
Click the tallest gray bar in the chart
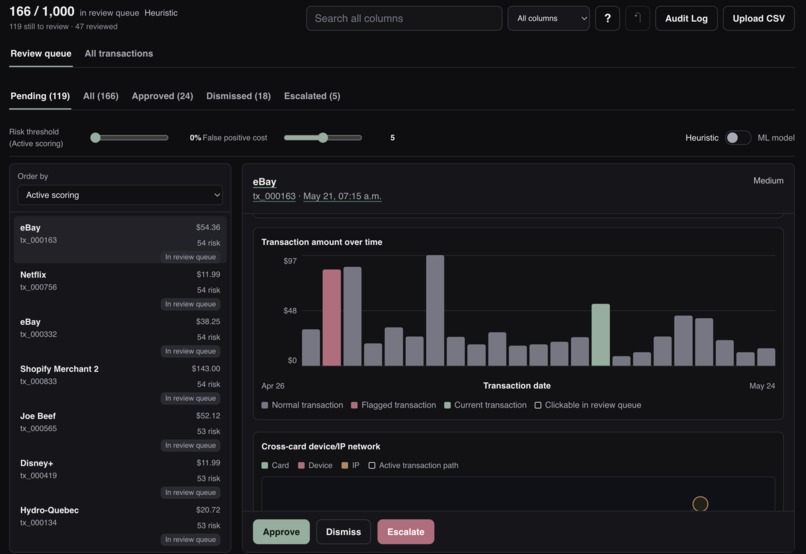coord(435,310)
